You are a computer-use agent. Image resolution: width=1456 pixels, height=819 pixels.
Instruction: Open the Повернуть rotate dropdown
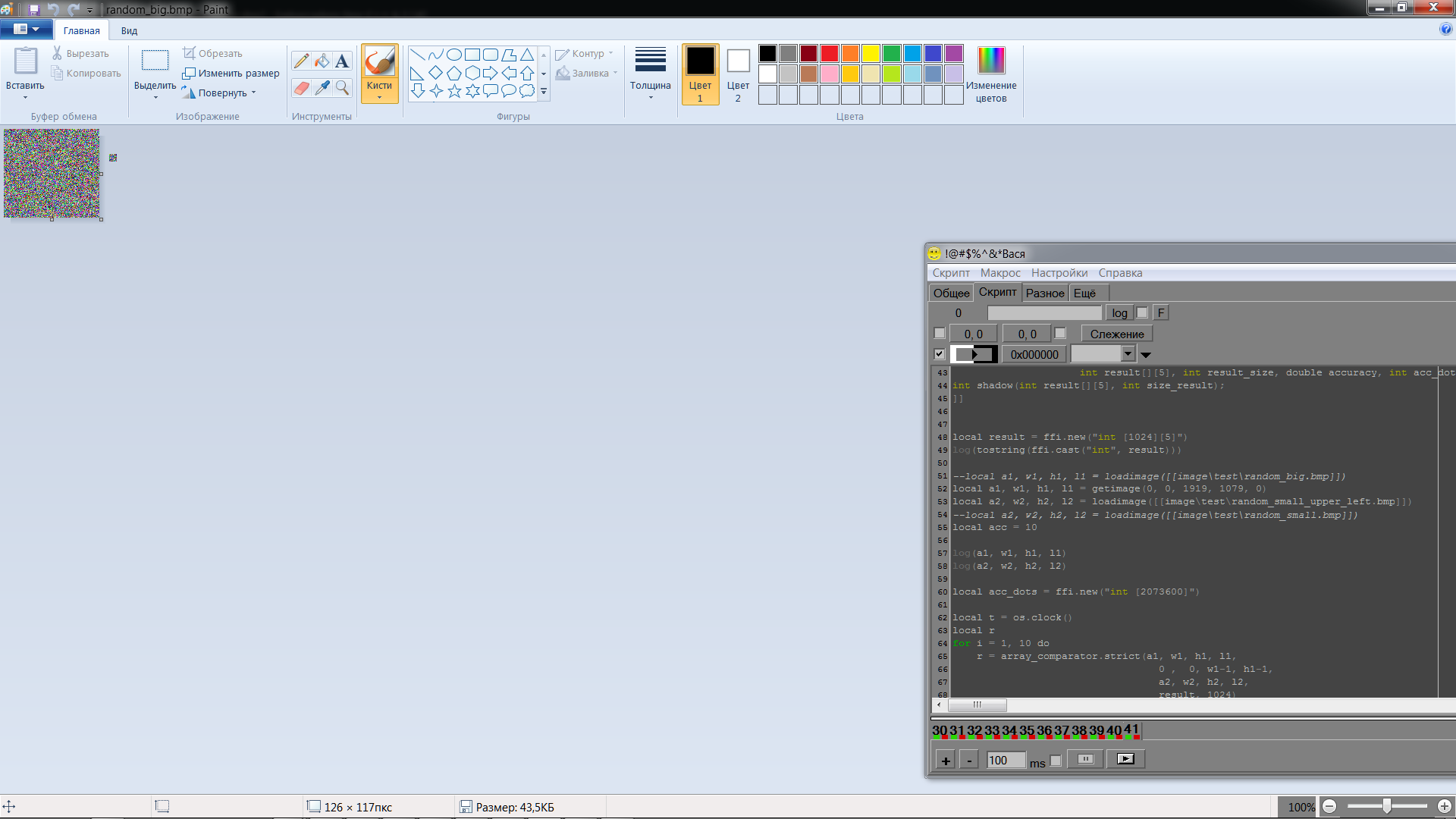(x=226, y=93)
